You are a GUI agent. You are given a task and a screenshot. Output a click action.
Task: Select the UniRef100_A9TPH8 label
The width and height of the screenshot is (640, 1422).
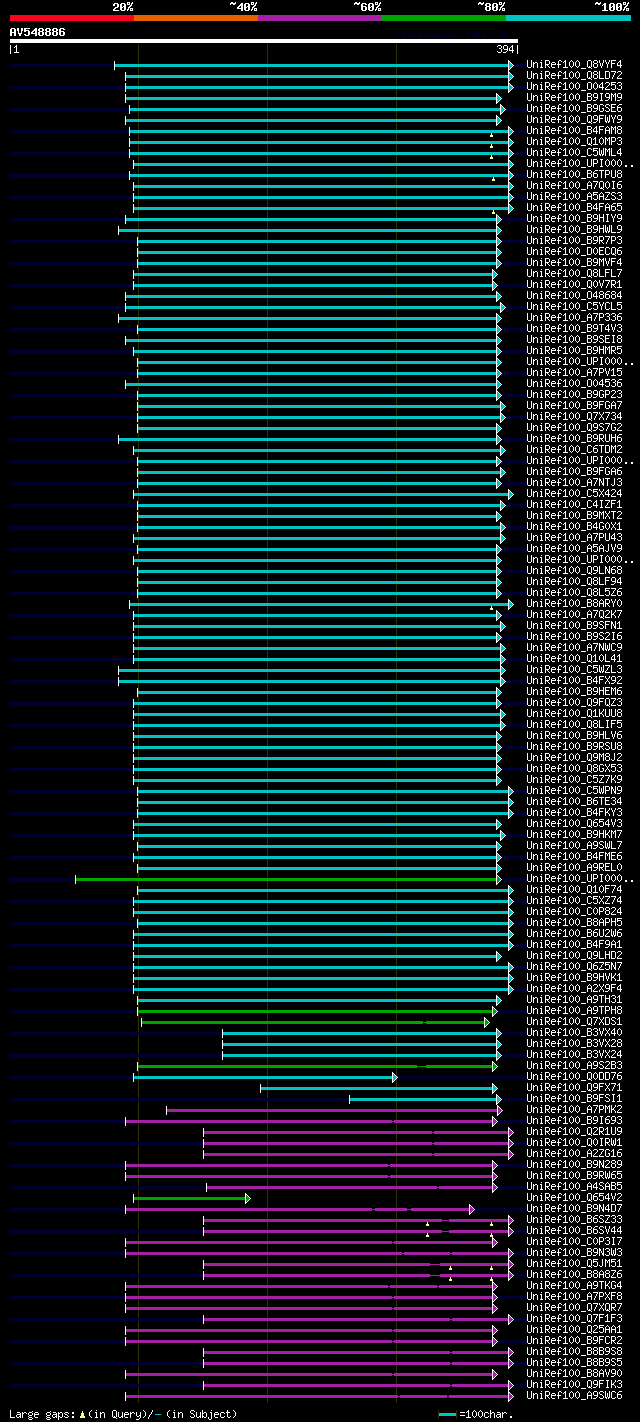tap(574, 1010)
